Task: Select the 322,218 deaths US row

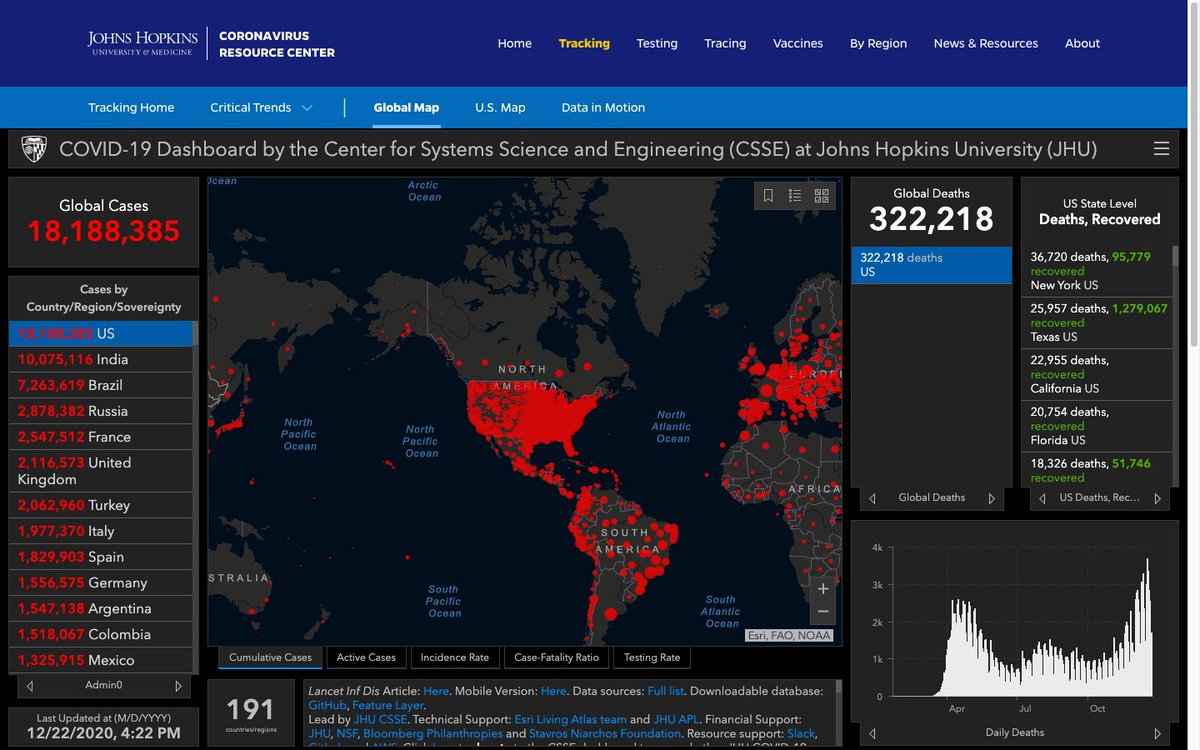Action: [931, 265]
